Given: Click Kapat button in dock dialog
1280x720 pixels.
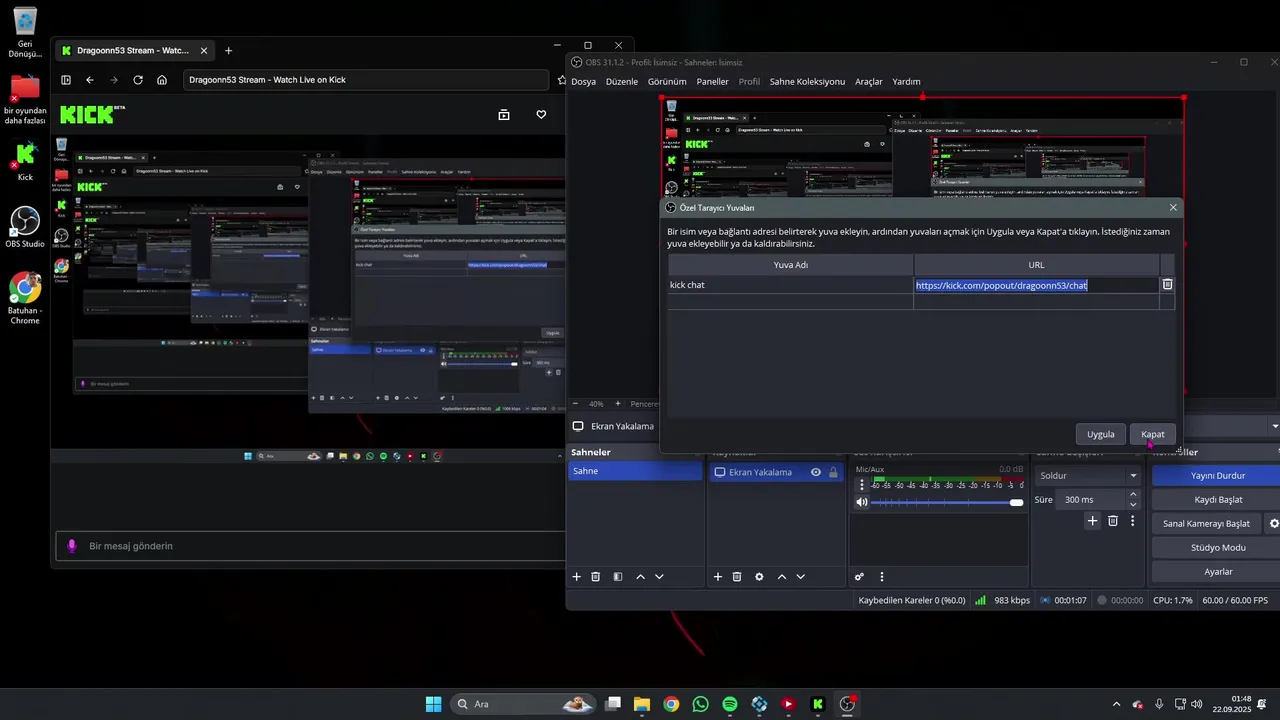Looking at the screenshot, I should pos(1153,434).
